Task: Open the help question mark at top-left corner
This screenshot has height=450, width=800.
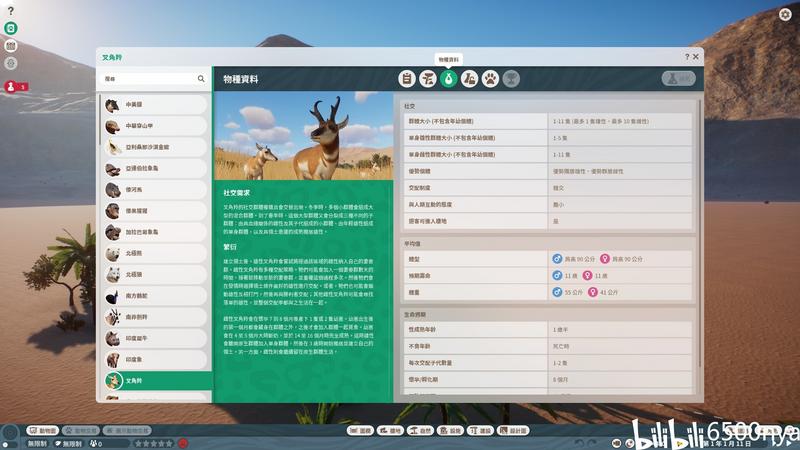Action: tap(10, 11)
